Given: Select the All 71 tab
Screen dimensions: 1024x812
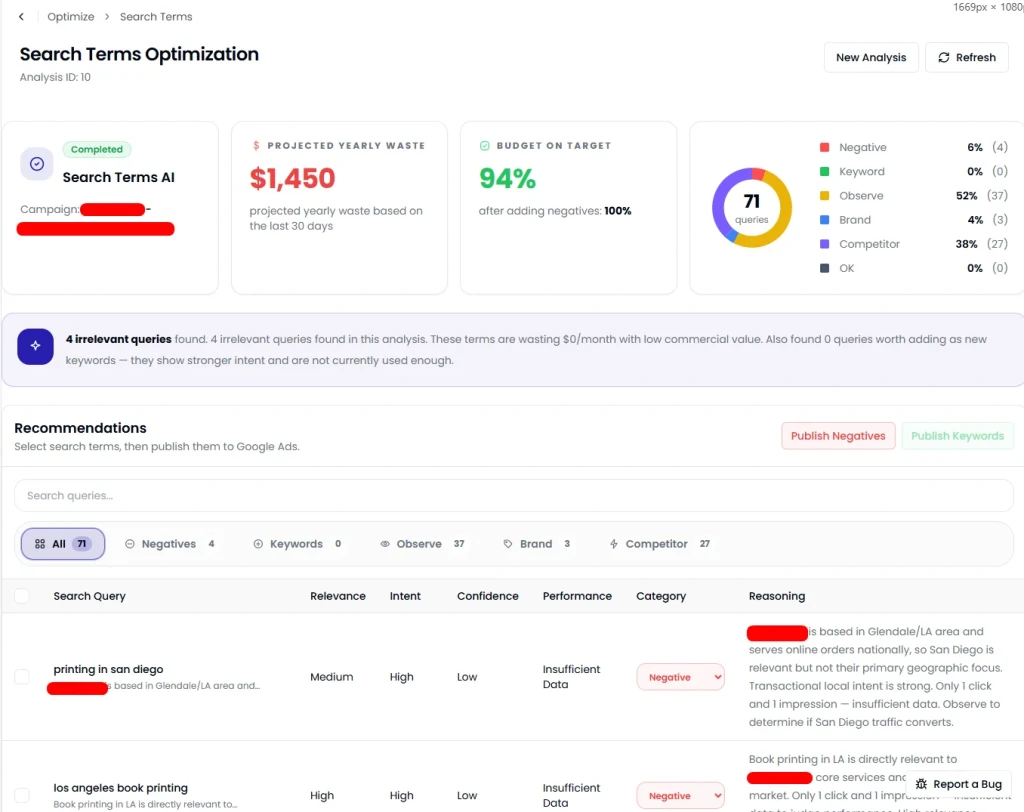Looking at the screenshot, I should click(x=63, y=544).
